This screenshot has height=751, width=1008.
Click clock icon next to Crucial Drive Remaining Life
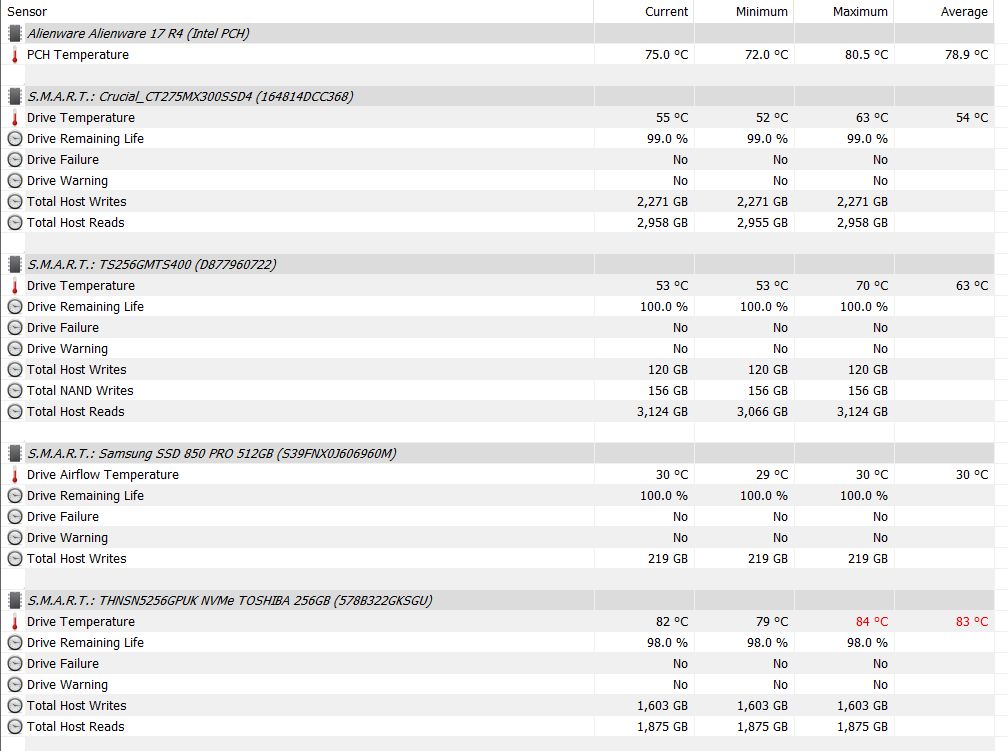pyautogui.click(x=15, y=139)
